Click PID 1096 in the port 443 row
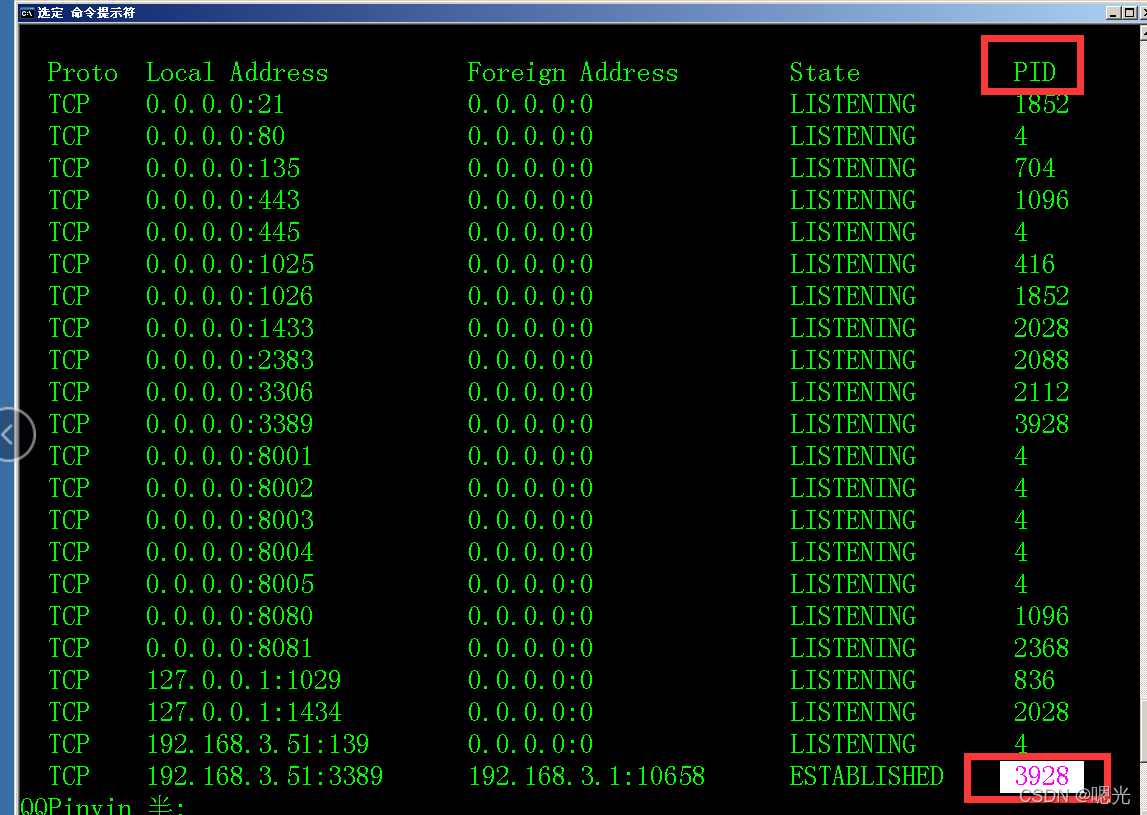The height and width of the screenshot is (815, 1147). [1042, 200]
